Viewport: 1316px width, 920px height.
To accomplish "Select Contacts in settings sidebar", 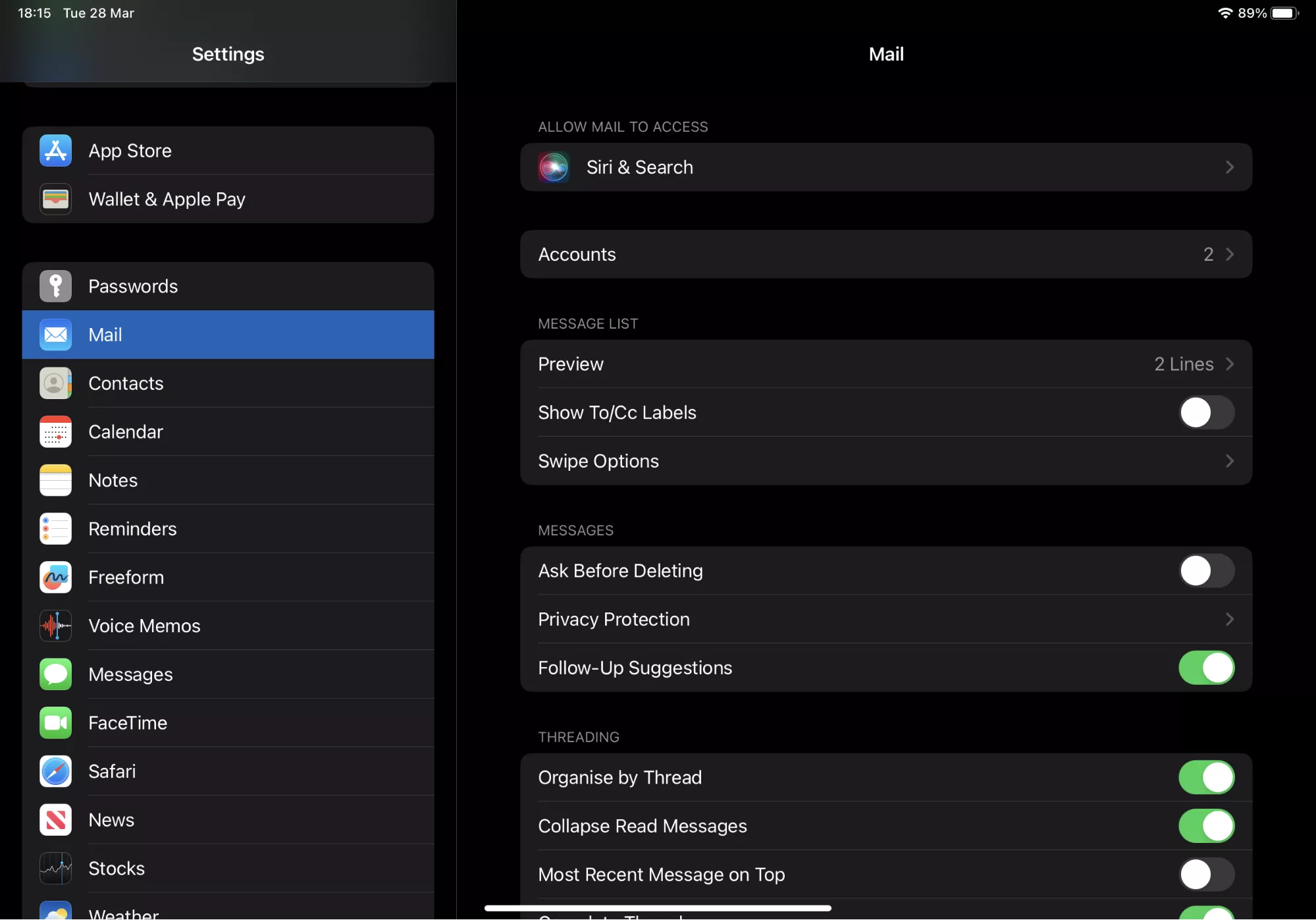I will coord(228,383).
